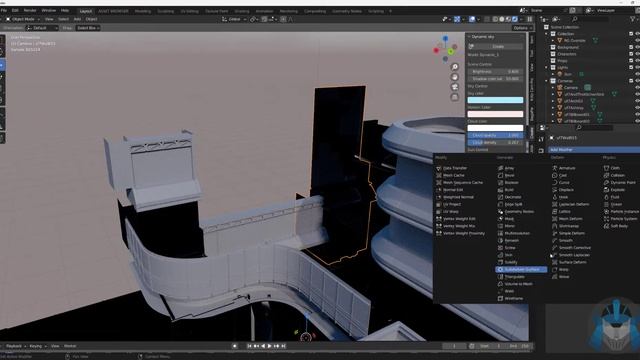Add the Subdivision Surface modifier
The width and height of the screenshot is (640, 360).
click(x=521, y=269)
